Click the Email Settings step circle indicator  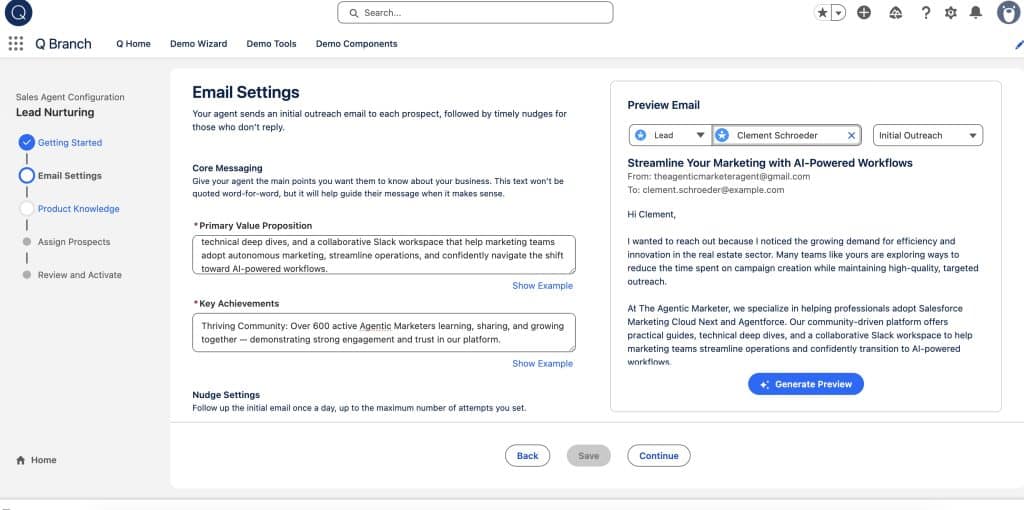[27, 176]
